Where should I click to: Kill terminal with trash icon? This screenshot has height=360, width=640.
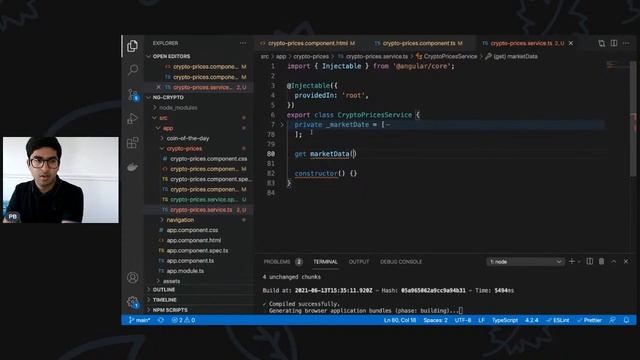(602, 261)
